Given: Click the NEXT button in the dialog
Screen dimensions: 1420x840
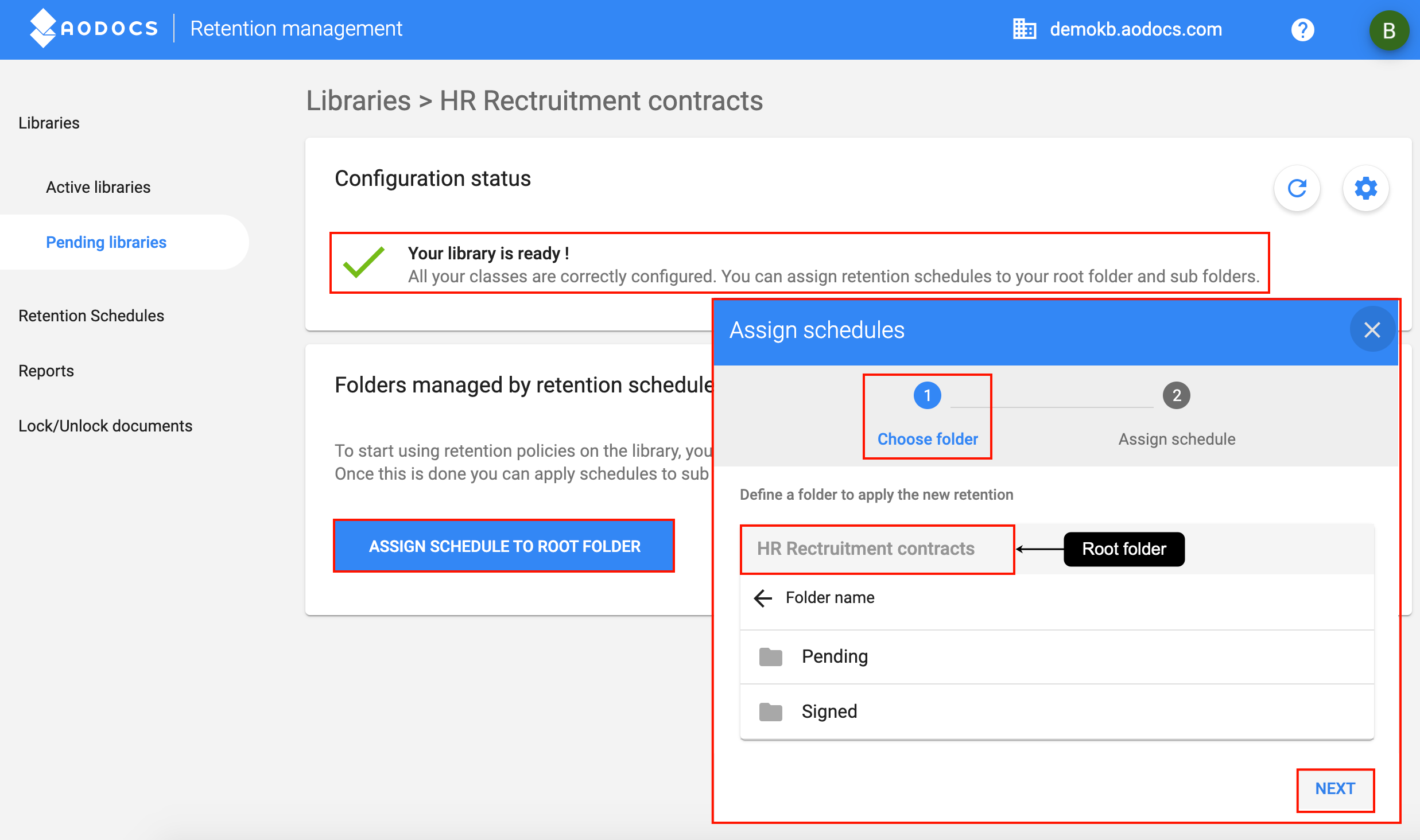Looking at the screenshot, I should click(1335, 789).
